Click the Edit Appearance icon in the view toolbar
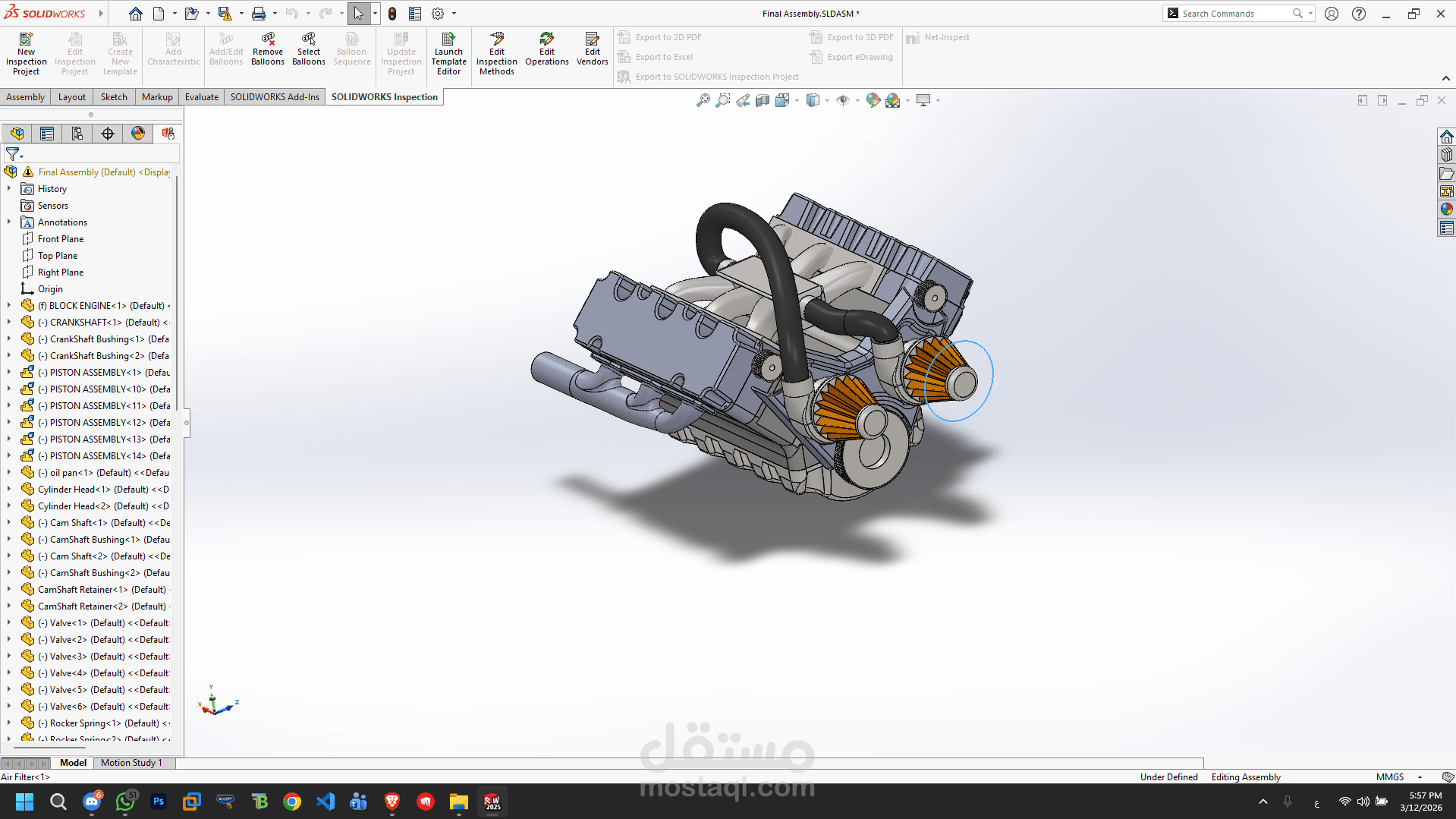 (x=873, y=100)
